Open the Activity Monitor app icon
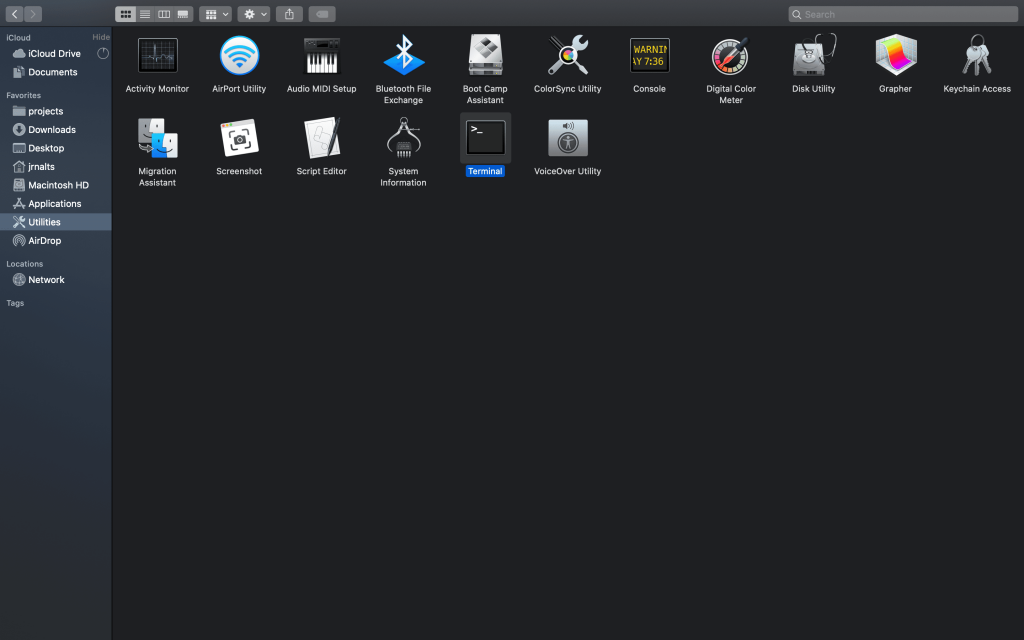 click(157, 56)
